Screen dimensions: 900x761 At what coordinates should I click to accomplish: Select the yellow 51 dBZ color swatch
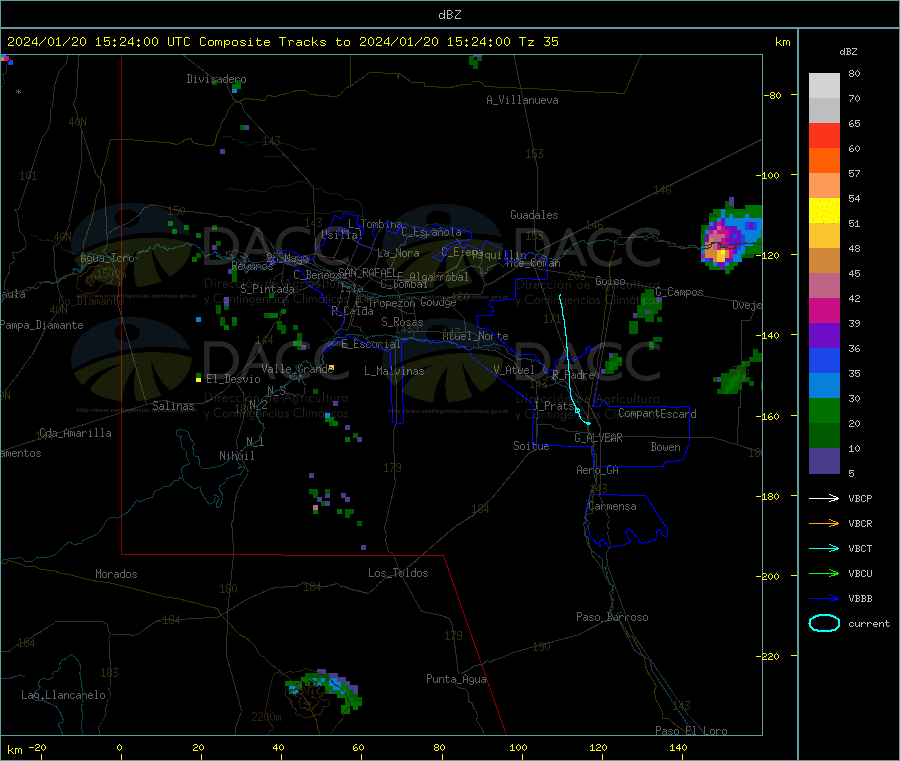824,211
